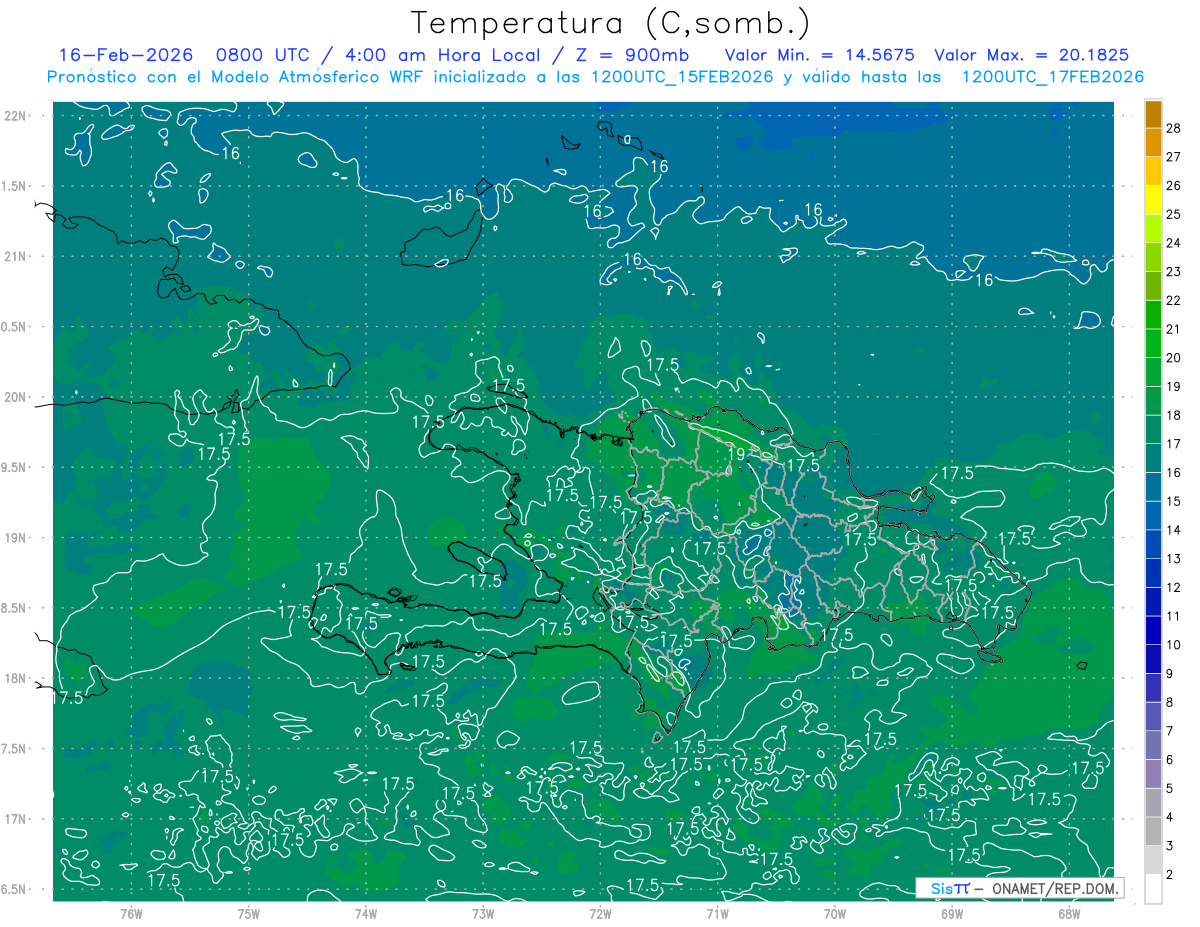Click the '68W' longitude axis label
1200x927 pixels.
point(1069,913)
